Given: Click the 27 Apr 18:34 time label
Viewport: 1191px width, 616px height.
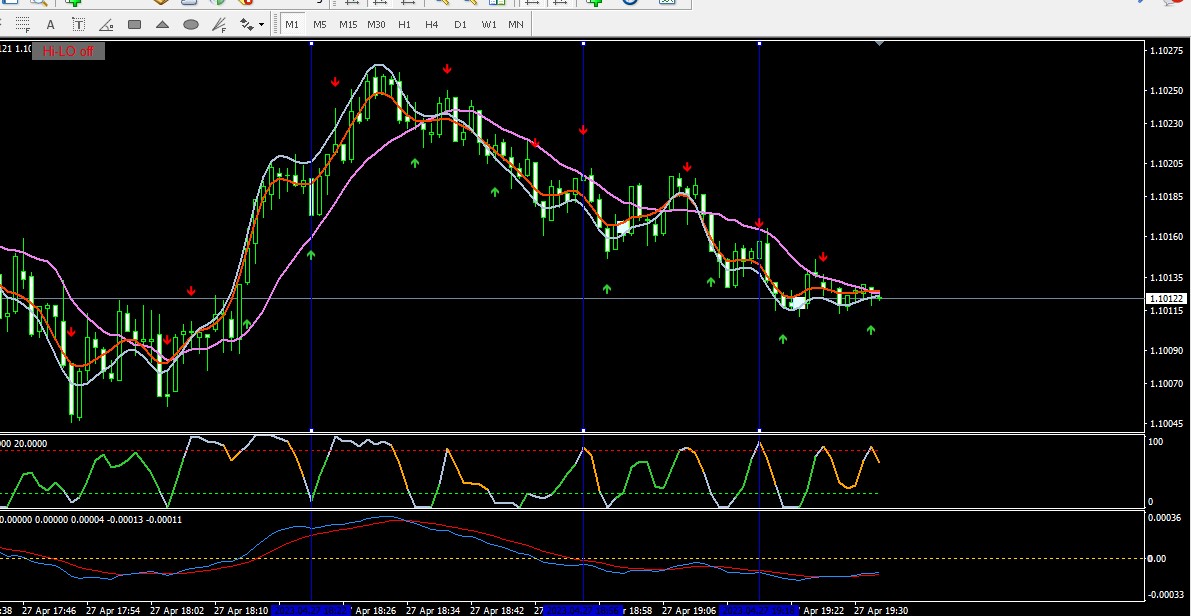Looking at the screenshot, I should point(433,610).
